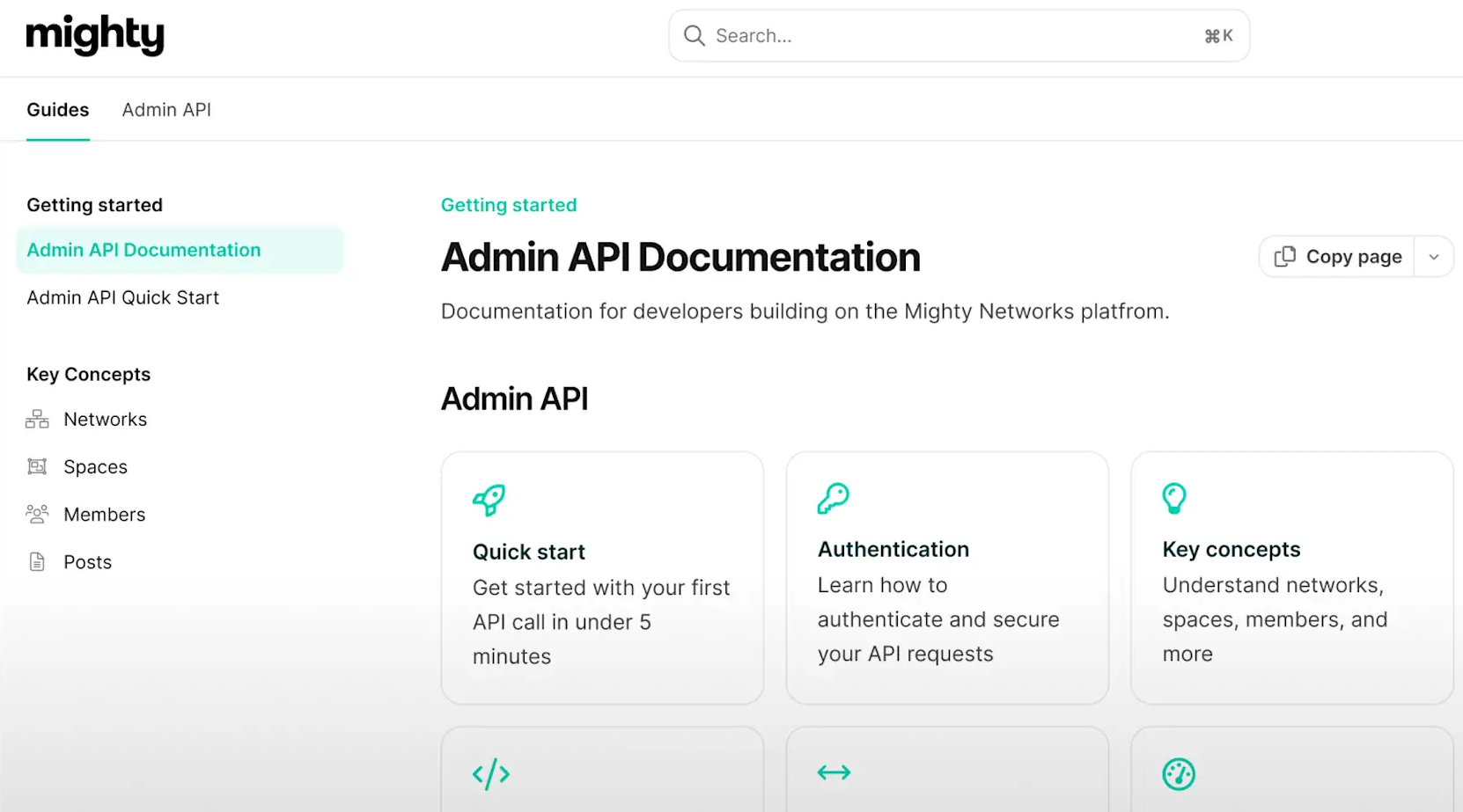Click the search magnifier icon

tap(695, 35)
